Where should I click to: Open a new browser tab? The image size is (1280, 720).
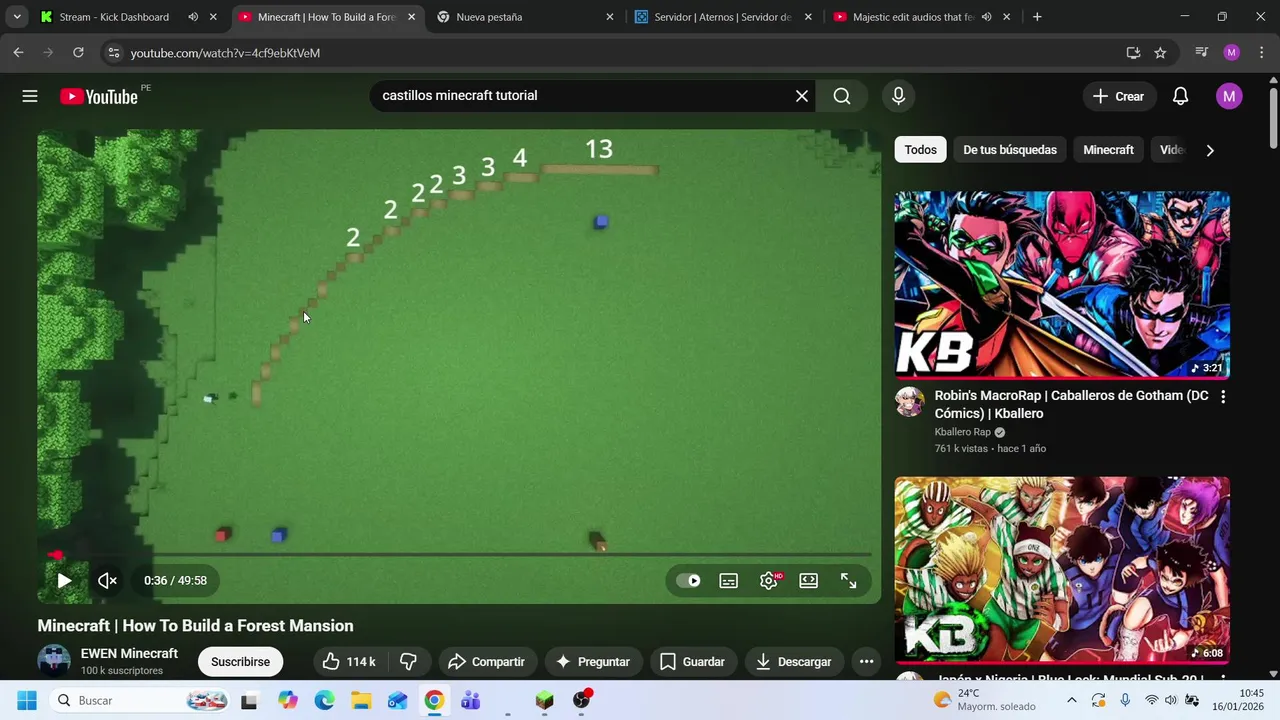tap(1037, 17)
